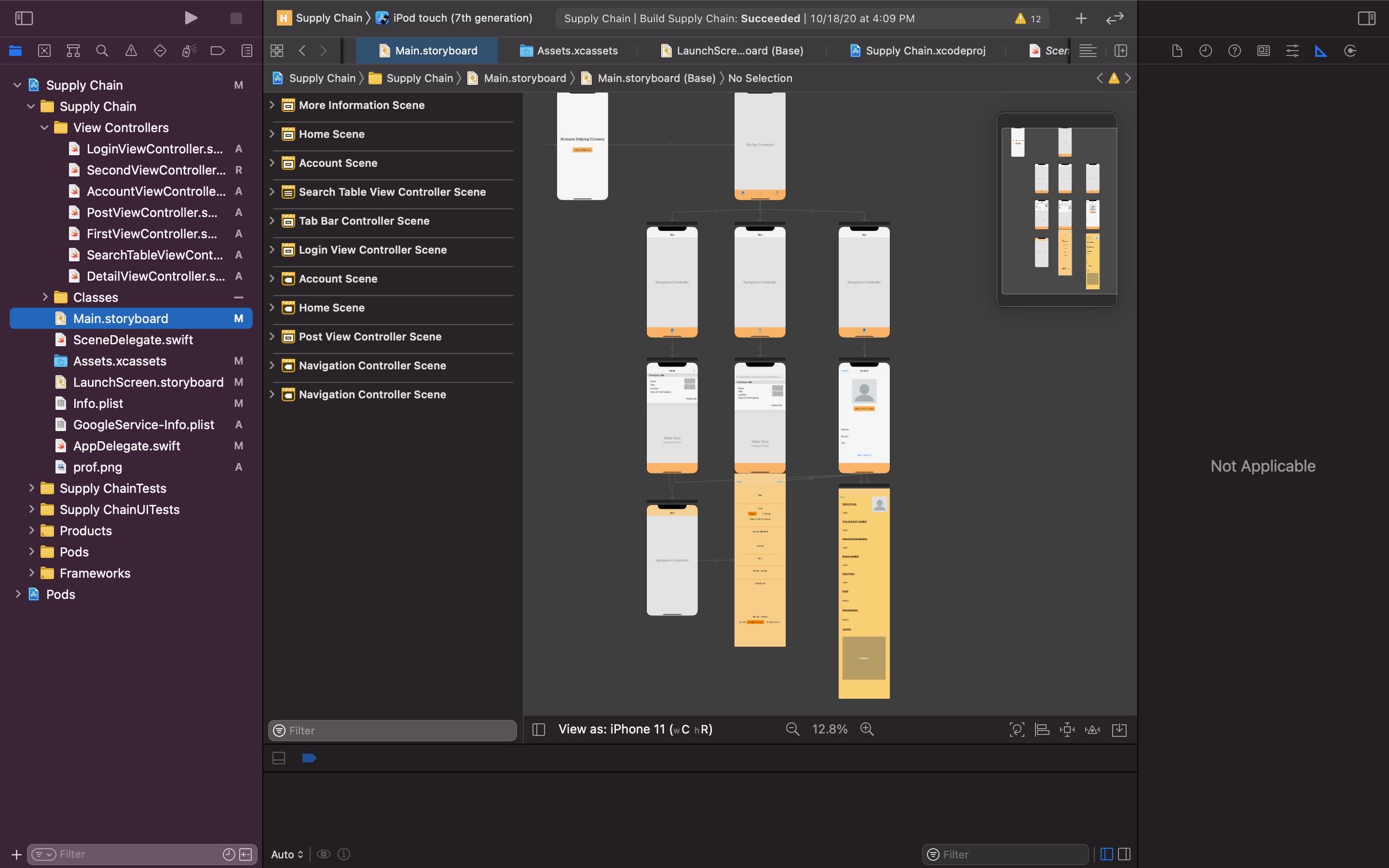Select AppDelegate.swift in the file tree
This screenshot has width=1389, height=868.
click(x=126, y=446)
